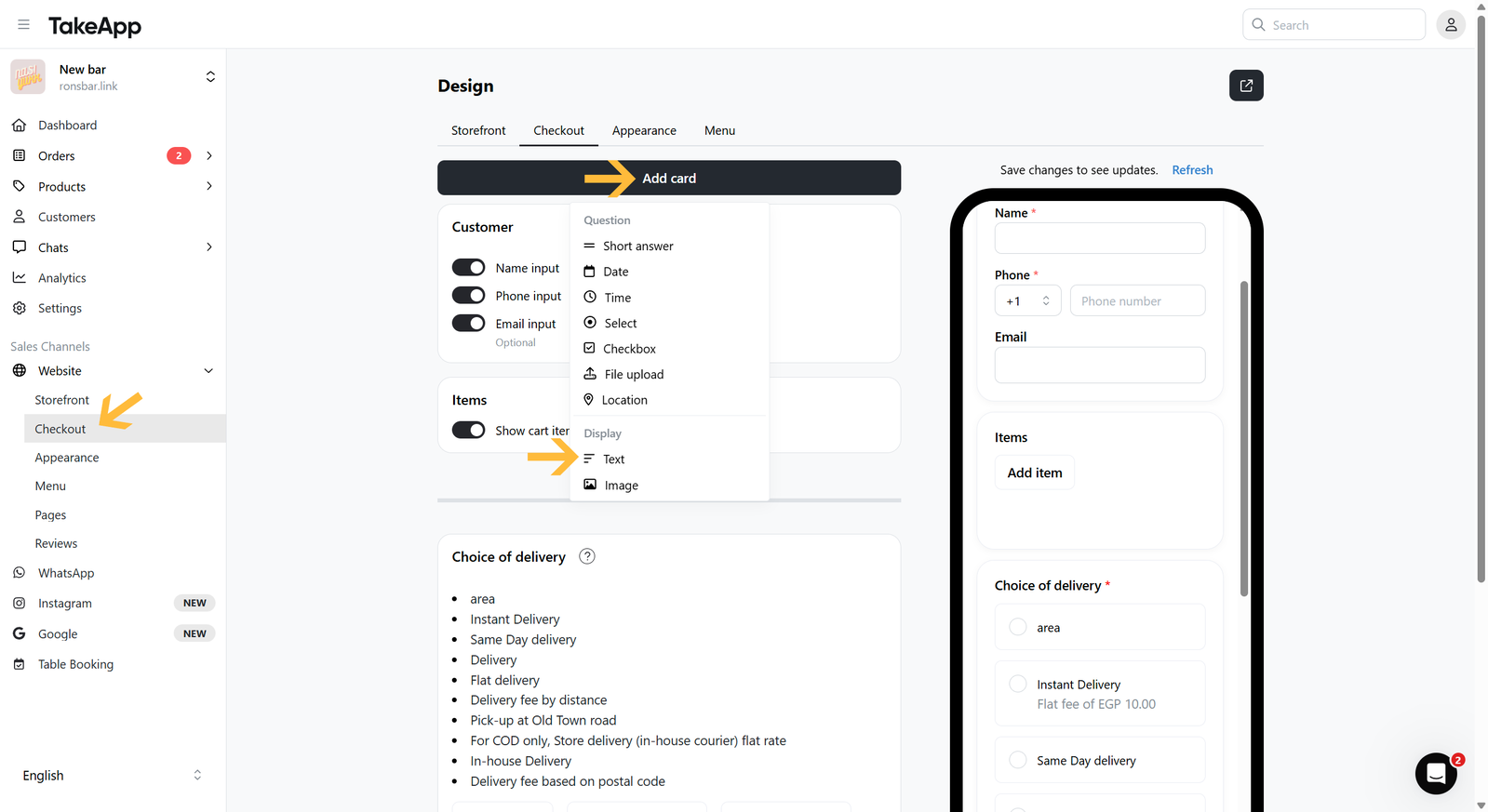Click the Add card button

tap(669, 178)
